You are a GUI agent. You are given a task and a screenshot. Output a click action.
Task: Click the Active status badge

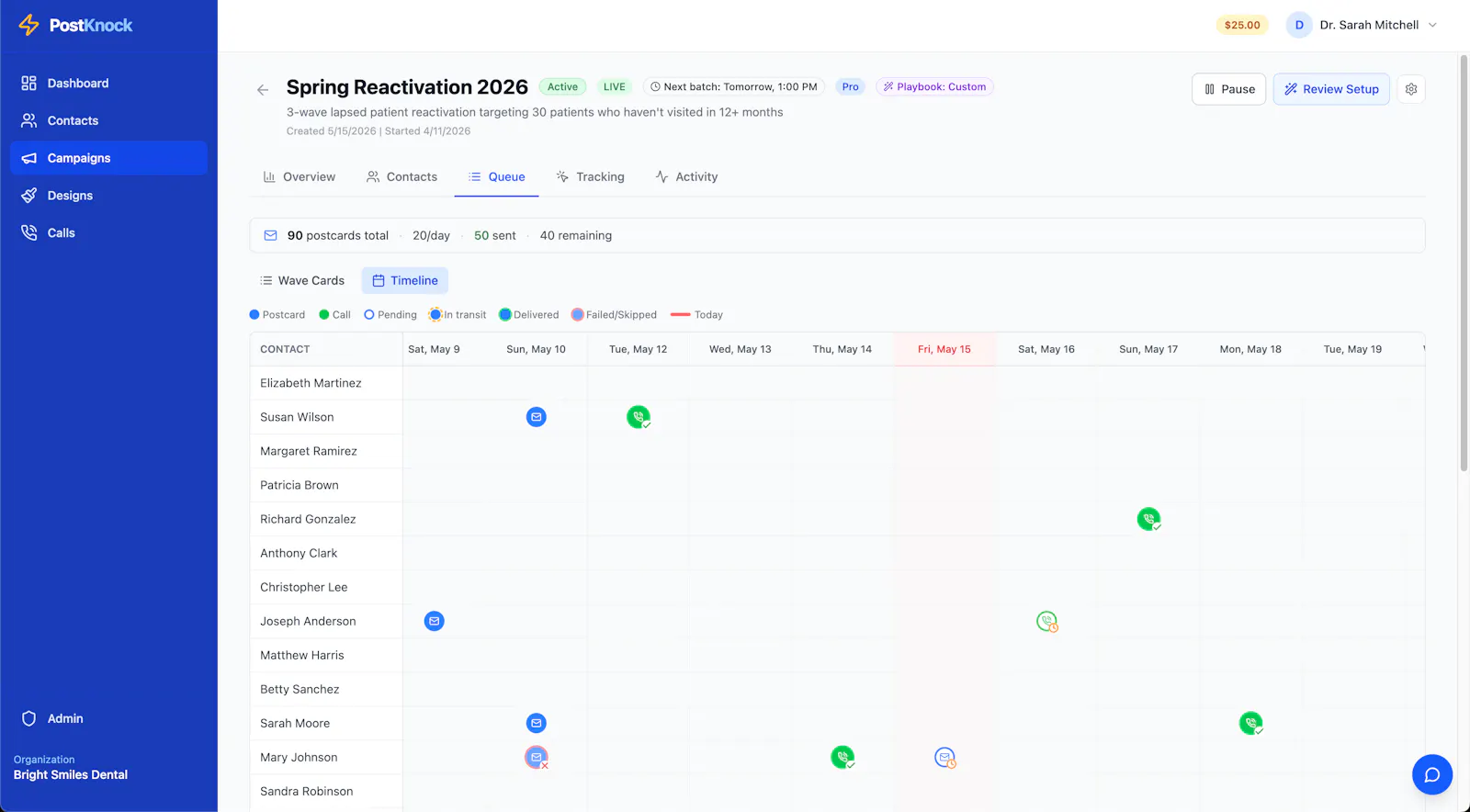[x=562, y=87]
